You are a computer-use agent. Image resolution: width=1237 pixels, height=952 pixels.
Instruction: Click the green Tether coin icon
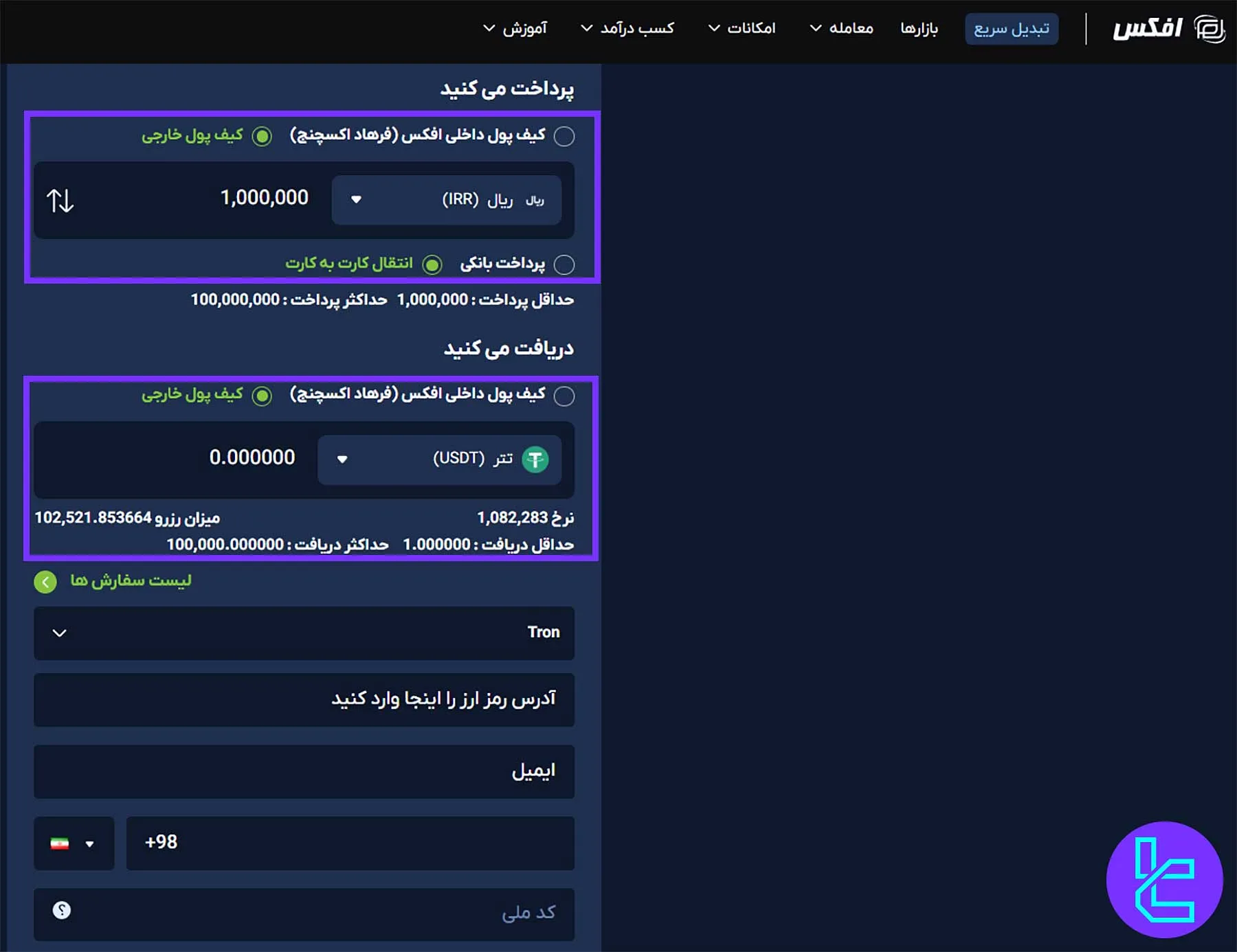[x=535, y=460]
